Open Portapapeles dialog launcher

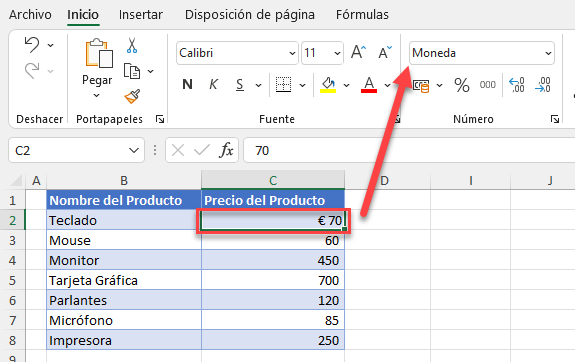point(160,119)
